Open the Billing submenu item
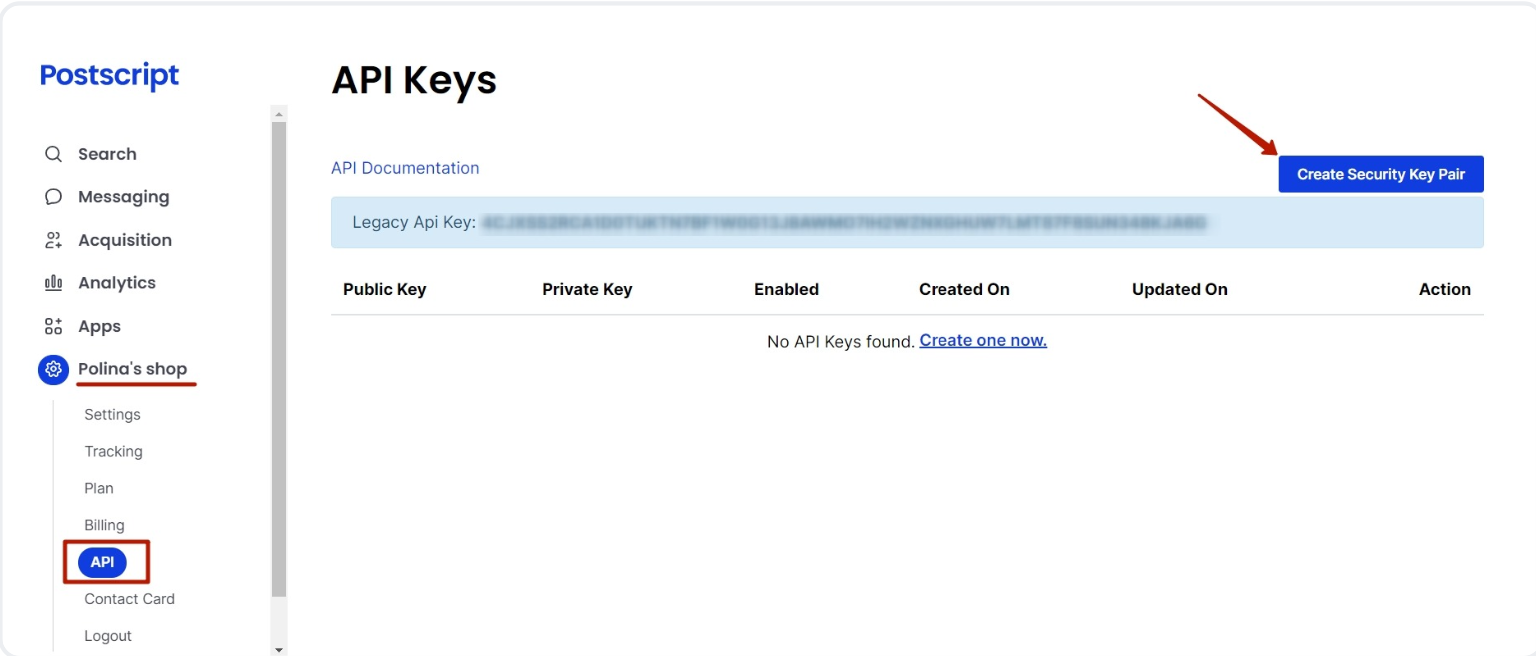 (104, 526)
